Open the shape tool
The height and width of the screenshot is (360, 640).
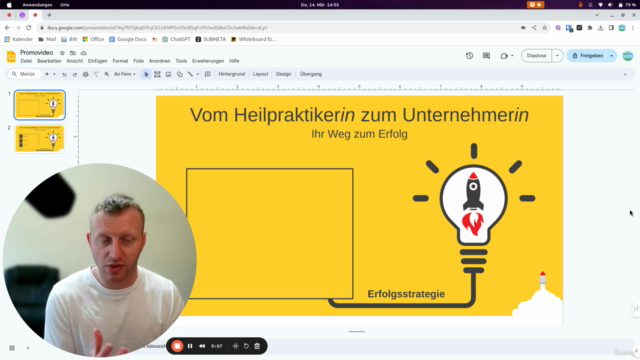pos(180,74)
